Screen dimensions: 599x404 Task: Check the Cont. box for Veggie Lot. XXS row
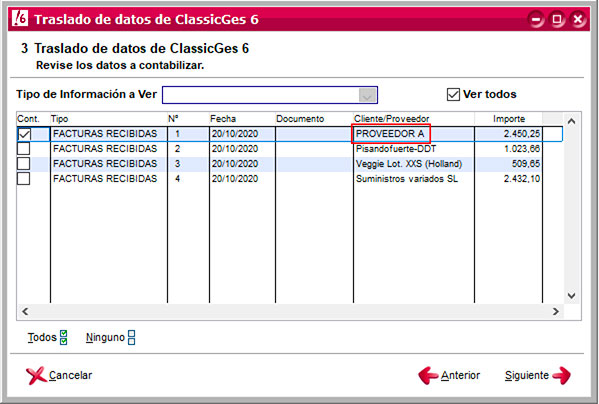pyautogui.click(x=24, y=163)
